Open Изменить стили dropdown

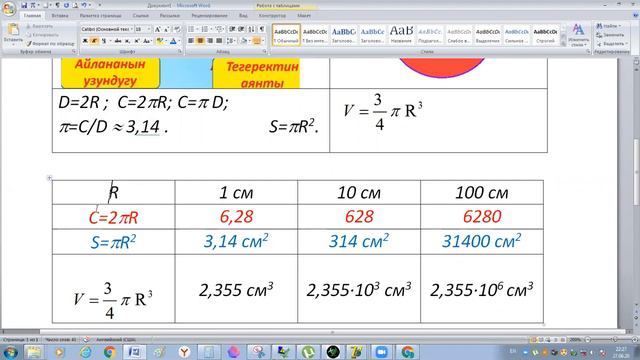point(578,35)
